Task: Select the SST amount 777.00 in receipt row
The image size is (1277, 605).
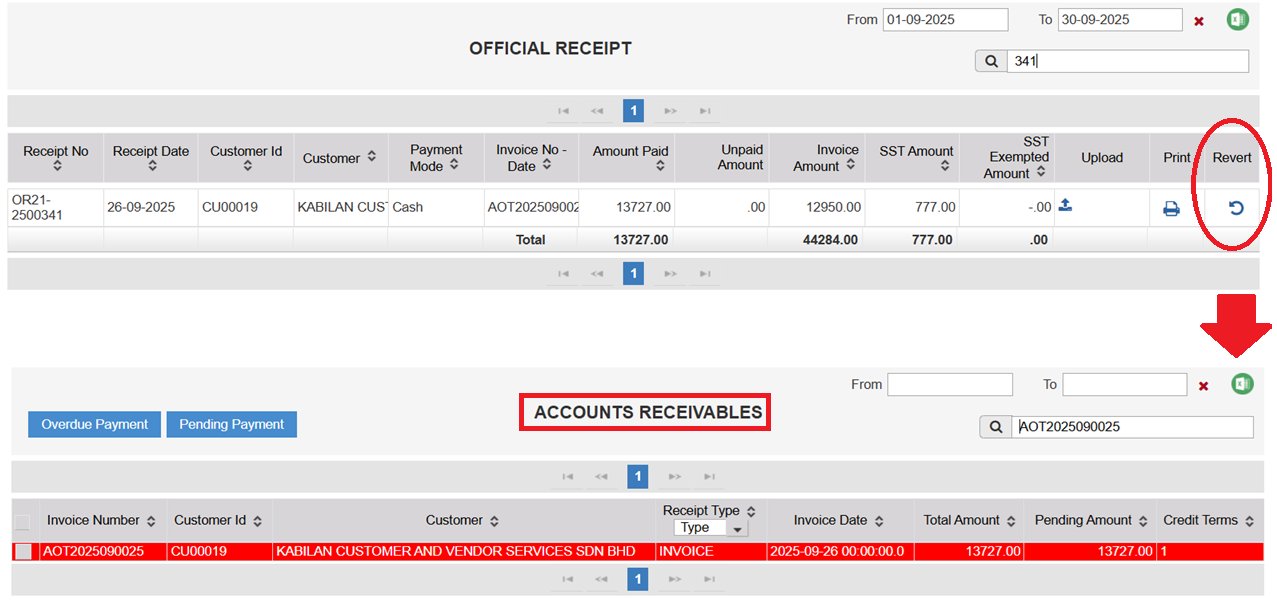Action: click(912, 207)
